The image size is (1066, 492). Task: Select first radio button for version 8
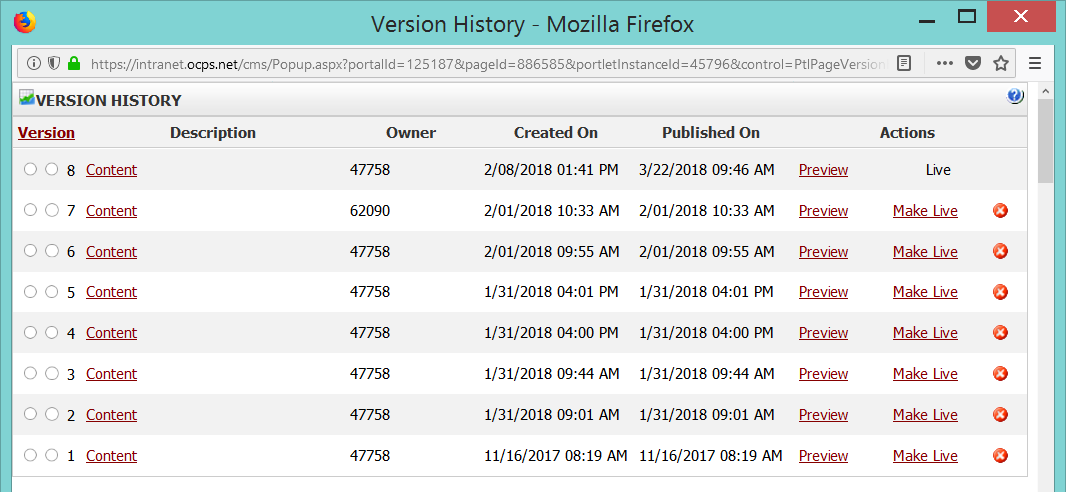(x=31, y=169)
